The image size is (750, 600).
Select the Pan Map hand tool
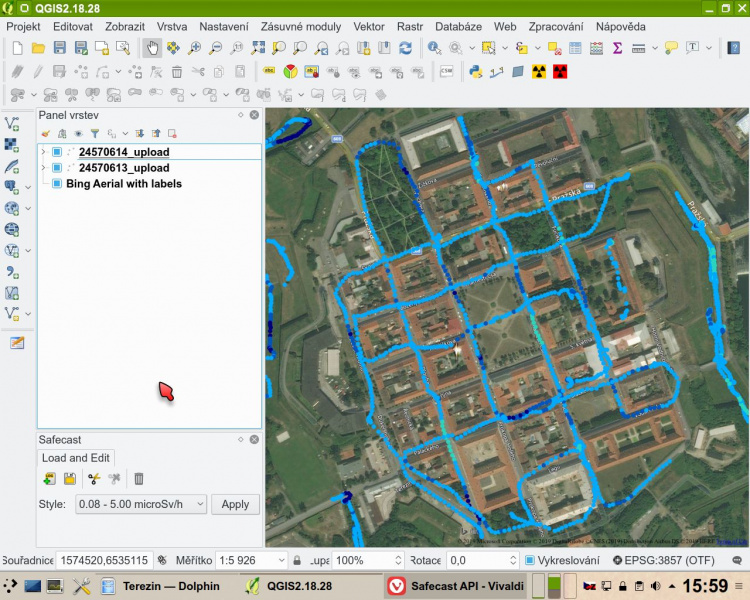pyautogui.click(x=152, y=48)
